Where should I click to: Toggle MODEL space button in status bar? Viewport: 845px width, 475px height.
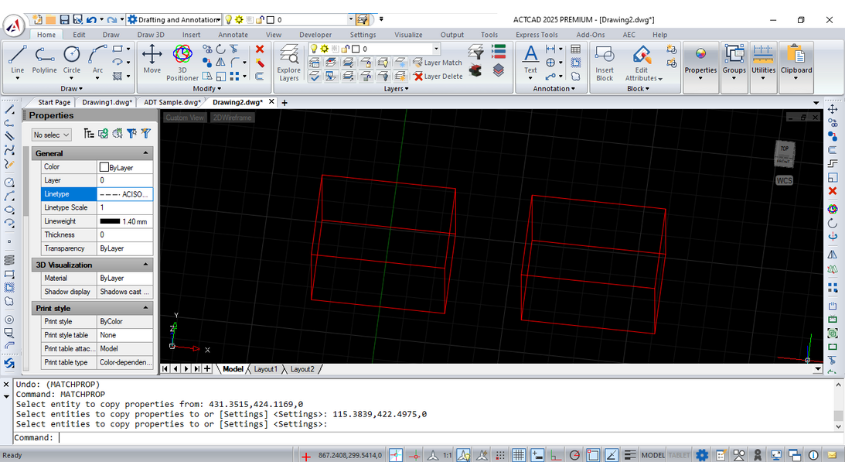tap(653, 455)
